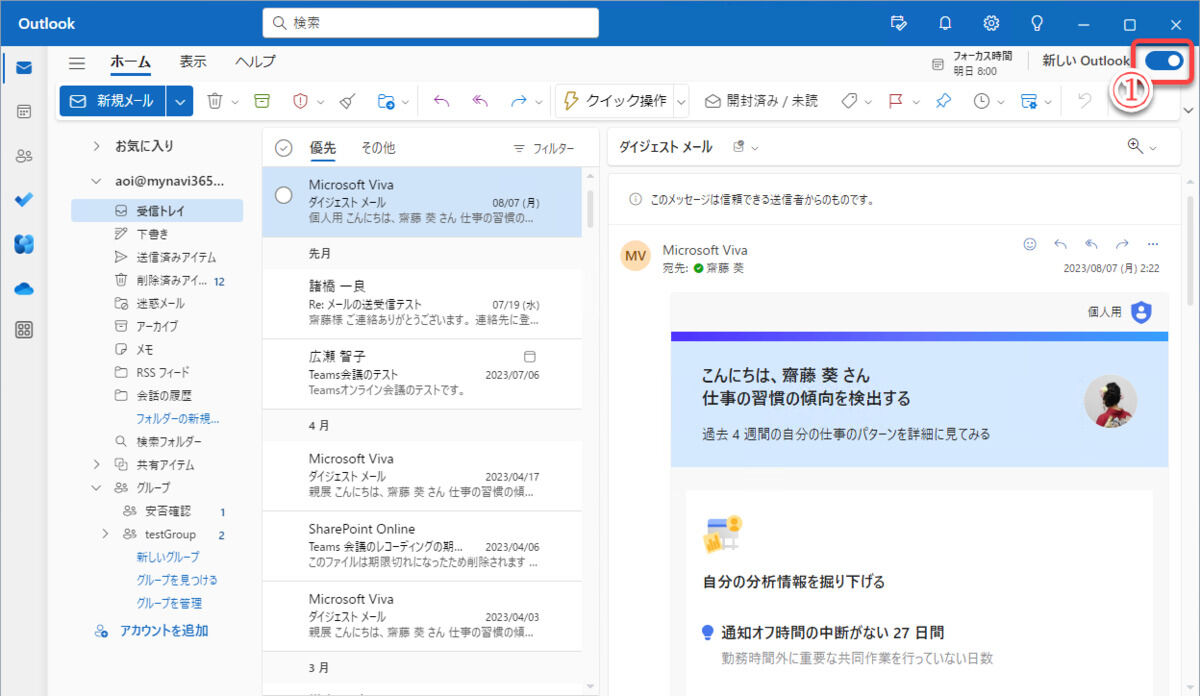Screen dimensions: 1200x696
Task: Click the 検索 search box
Action: 431,23
